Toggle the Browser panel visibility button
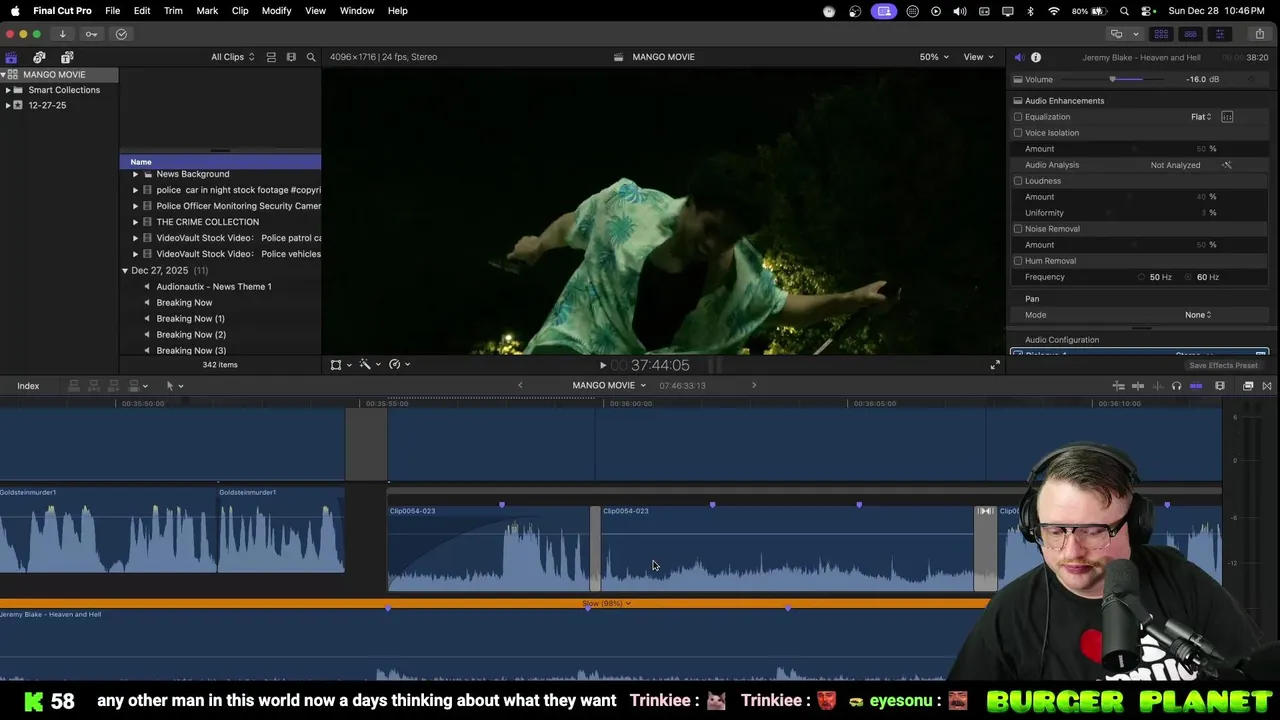 (x=1161, y=34)
